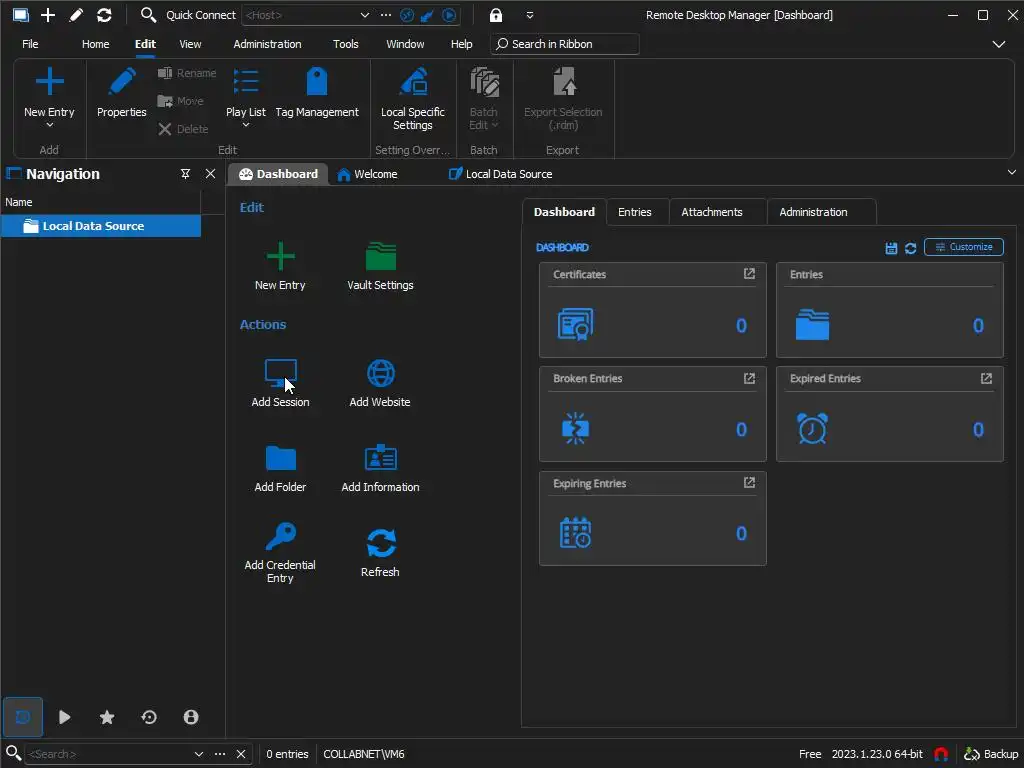Open Expired Entries card pop-out icon
The height and width of the screenshot is (768, 1024).
pyautogui.click(x=986, y=378)
